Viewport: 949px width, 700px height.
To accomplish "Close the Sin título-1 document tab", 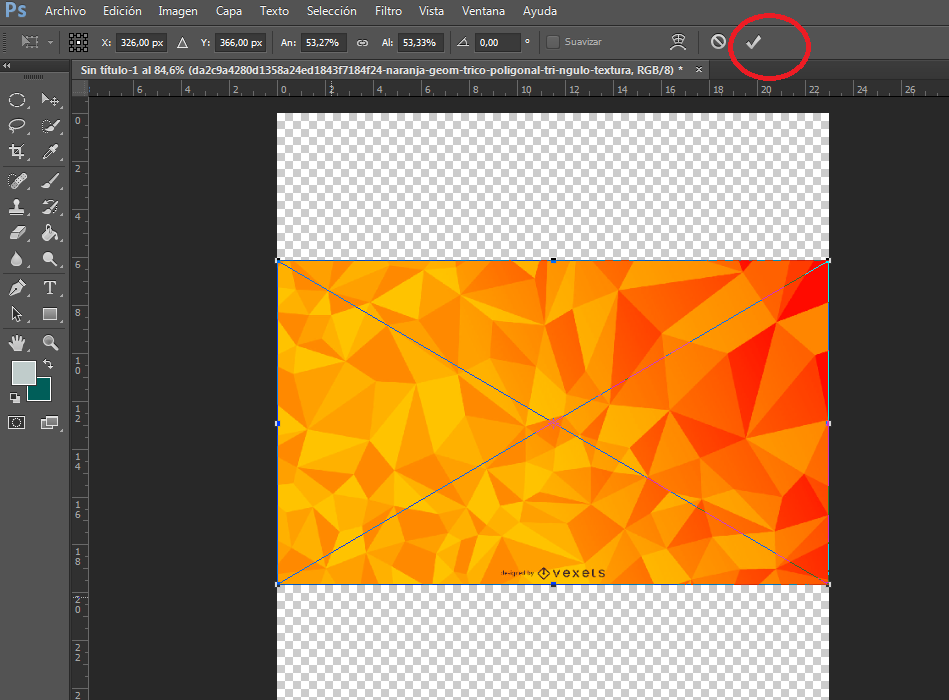I will pos(698,70).
